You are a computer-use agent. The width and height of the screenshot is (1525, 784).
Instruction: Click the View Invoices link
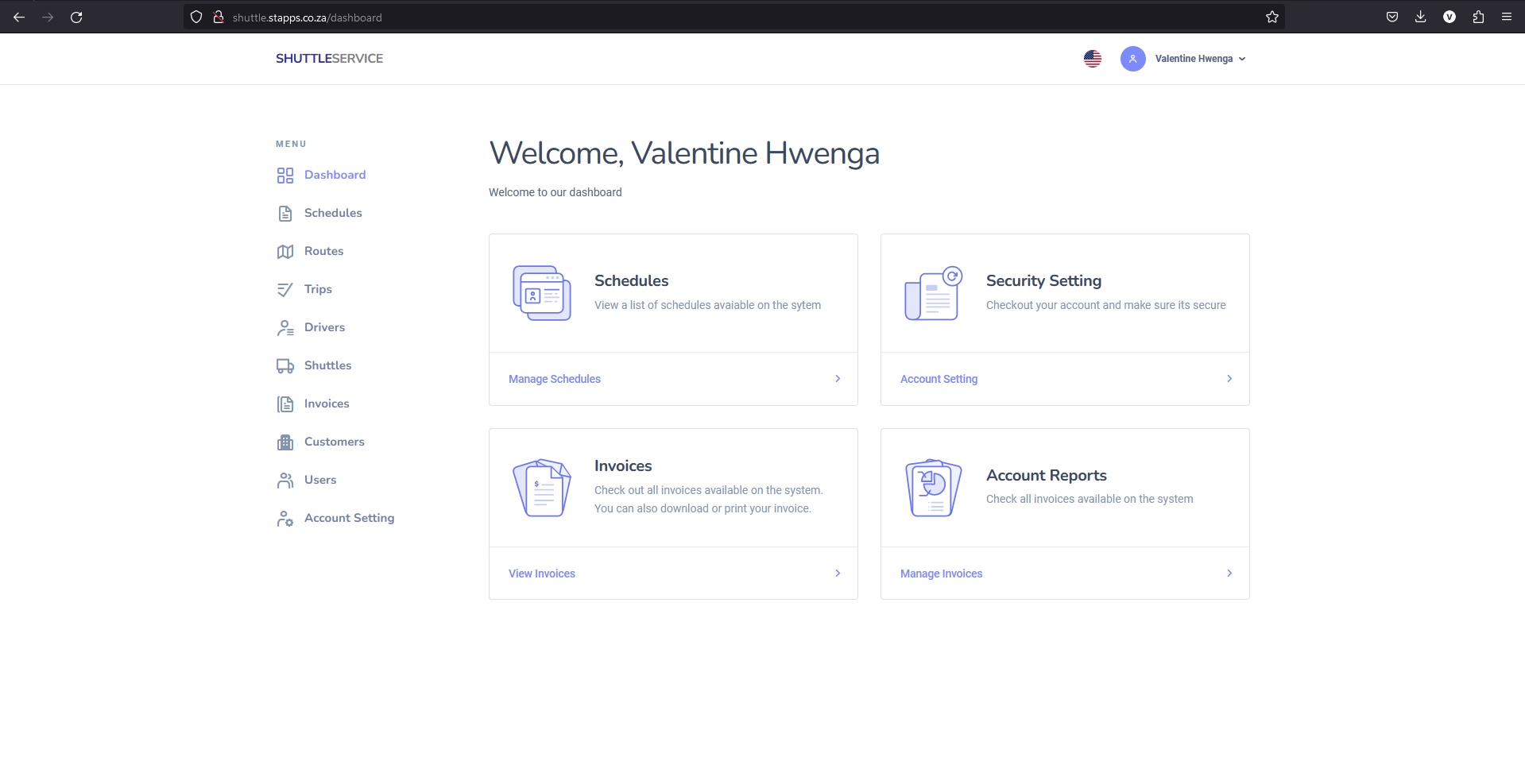[542, 574]
